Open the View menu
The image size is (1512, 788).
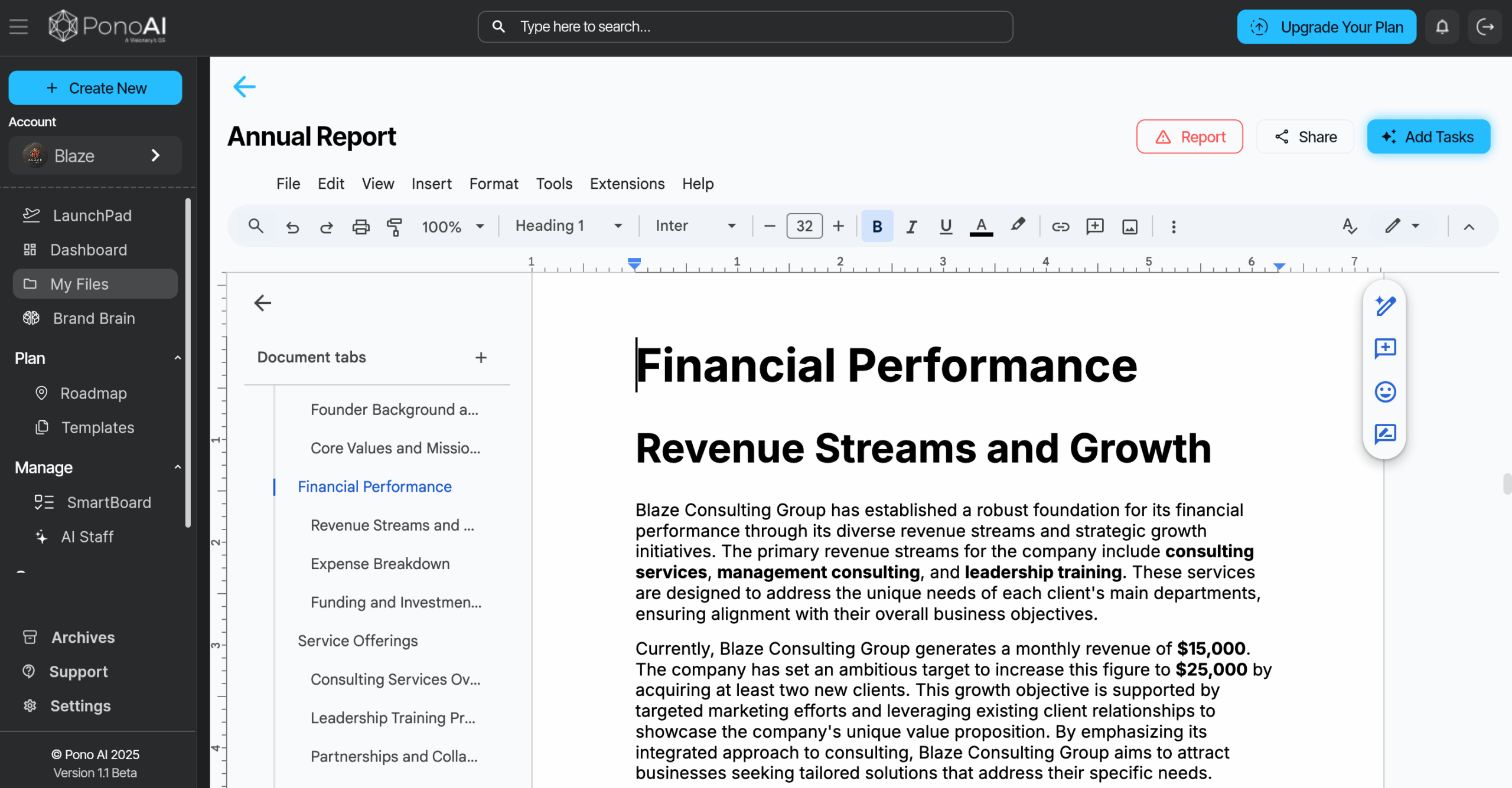[378, 184]
